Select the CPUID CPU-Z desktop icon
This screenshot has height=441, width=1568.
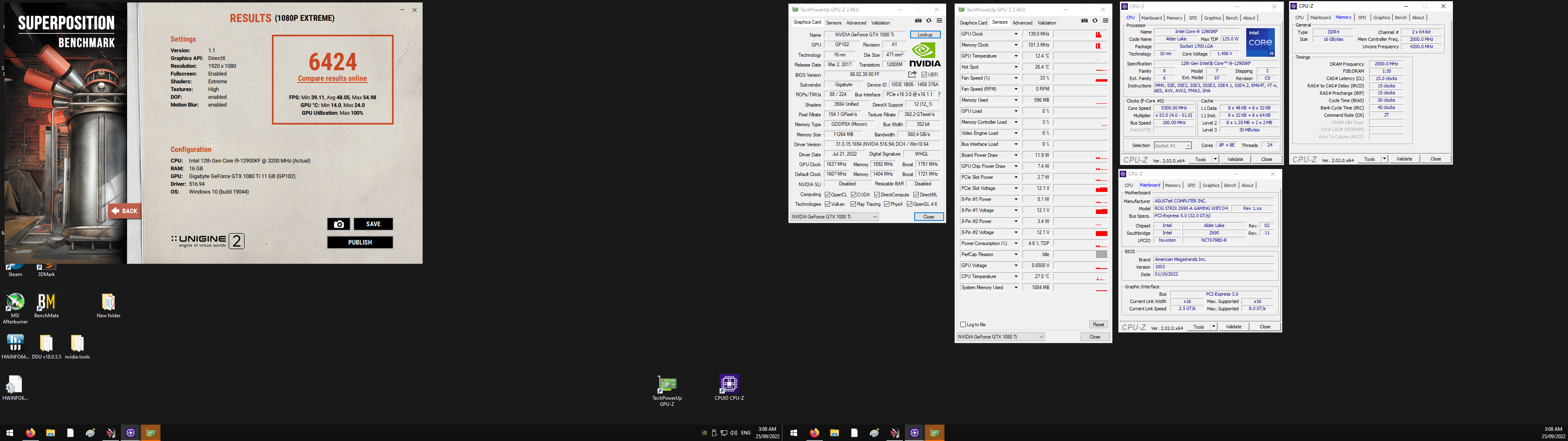tap(729, 388)
